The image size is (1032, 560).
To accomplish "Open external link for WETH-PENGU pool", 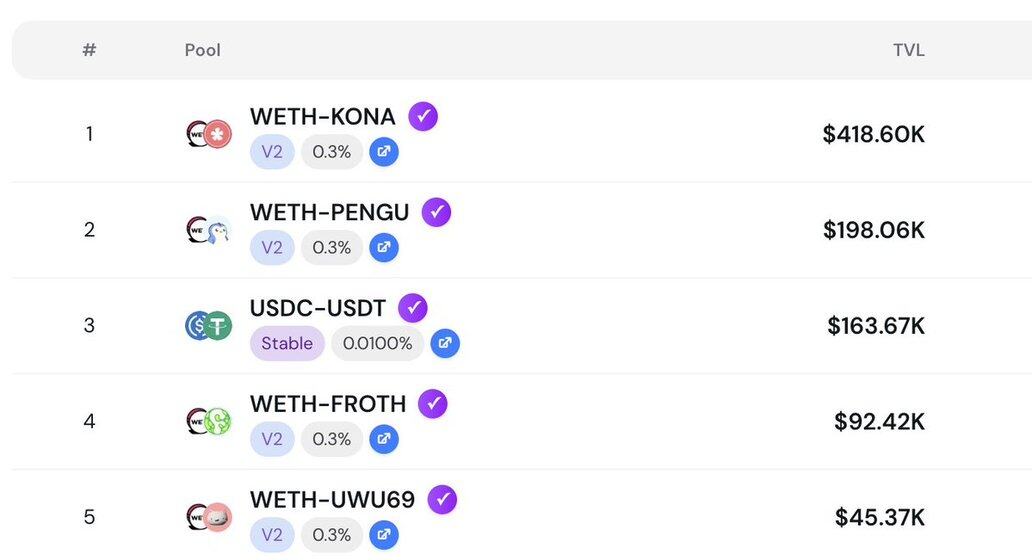I will coord(383,247).
